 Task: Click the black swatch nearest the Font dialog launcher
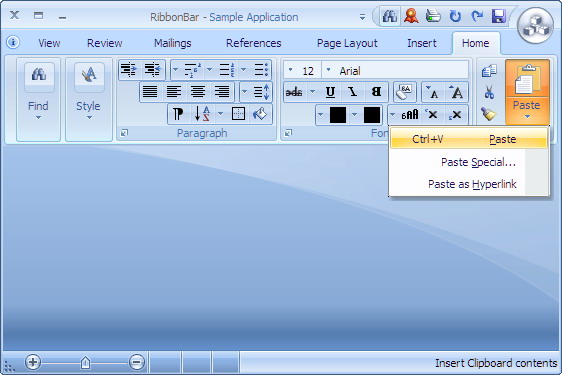pos(338,115)
